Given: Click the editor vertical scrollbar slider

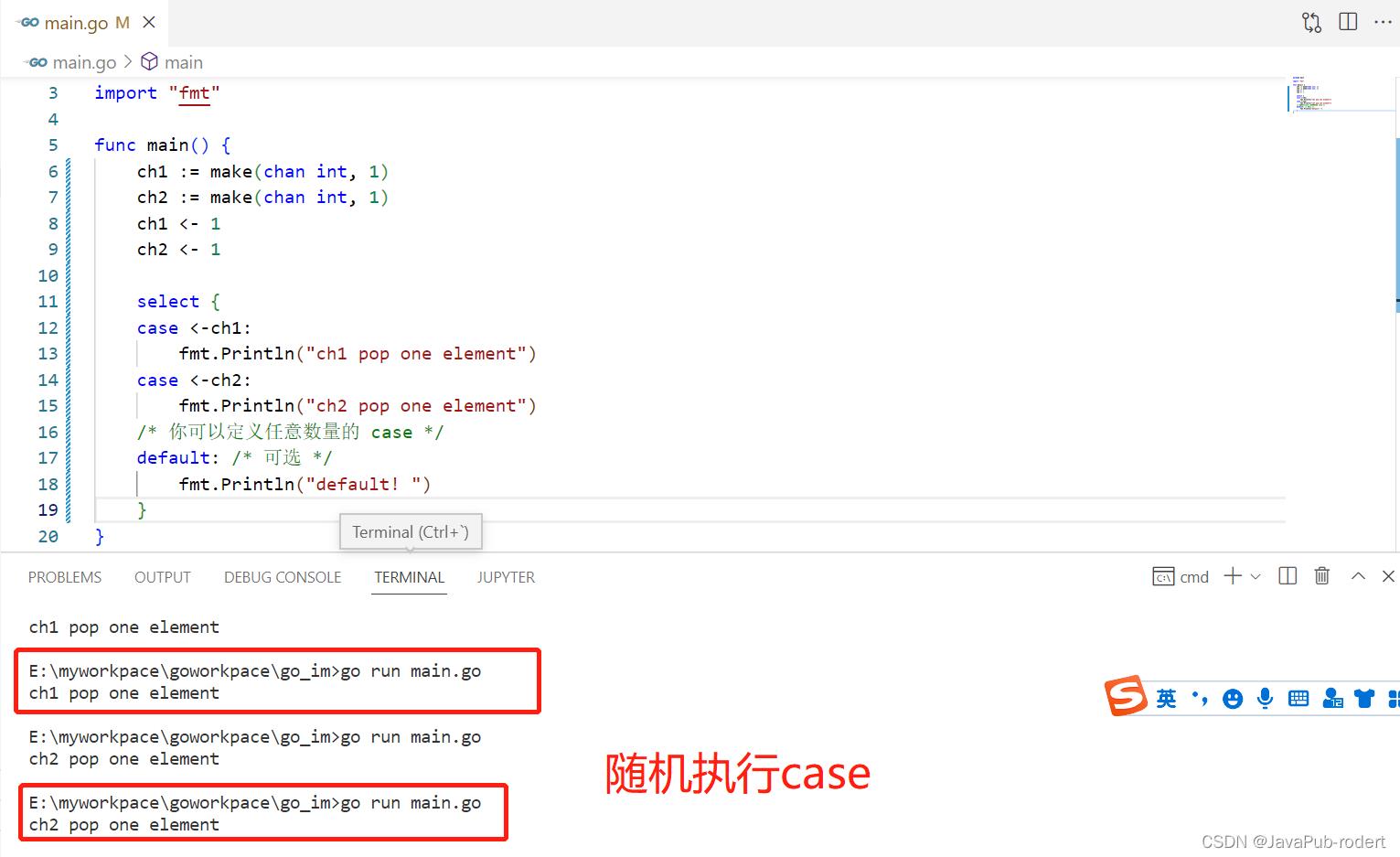Looking at the screenshot, I should tap(1396, 224).
